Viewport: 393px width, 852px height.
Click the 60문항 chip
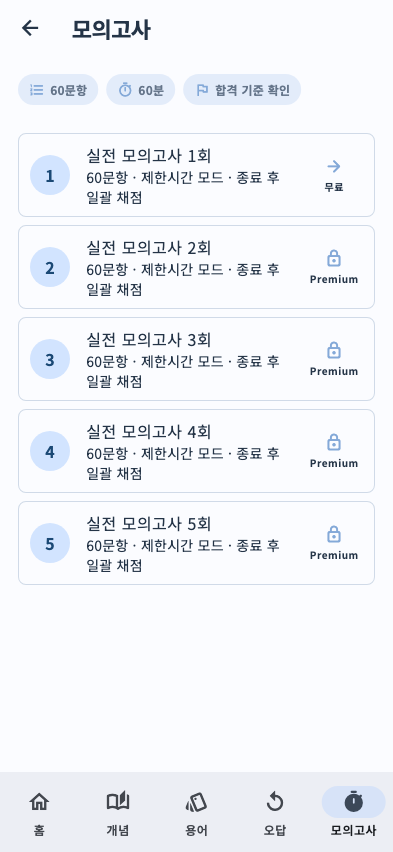[58, 90]
